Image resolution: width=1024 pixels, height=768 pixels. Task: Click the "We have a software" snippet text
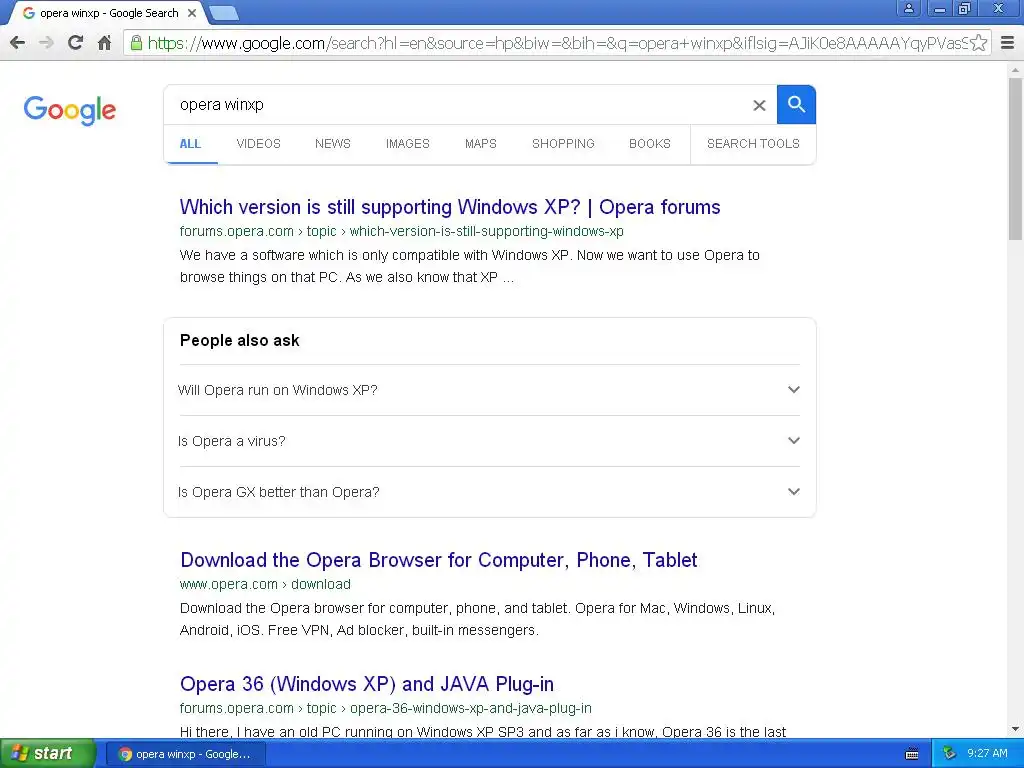pos(470,266)
